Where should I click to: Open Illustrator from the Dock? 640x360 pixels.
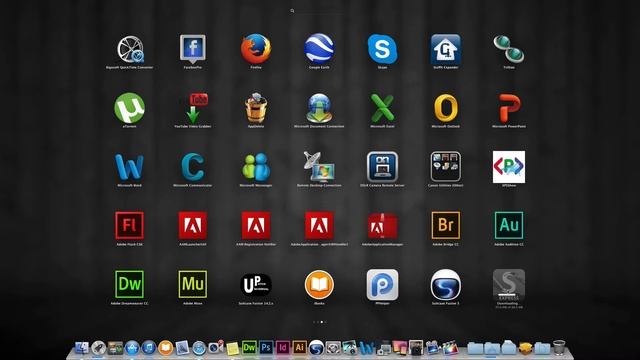(299, 348)
